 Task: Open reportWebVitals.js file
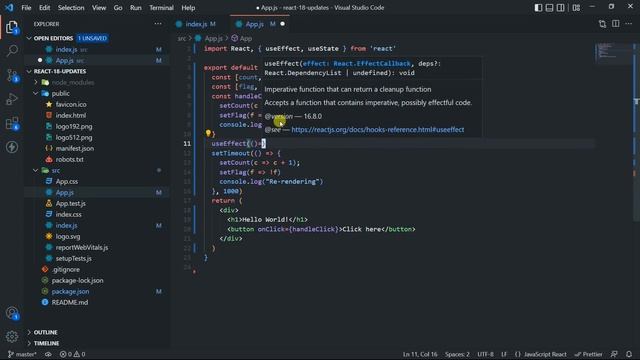click(x=82, y=247)
